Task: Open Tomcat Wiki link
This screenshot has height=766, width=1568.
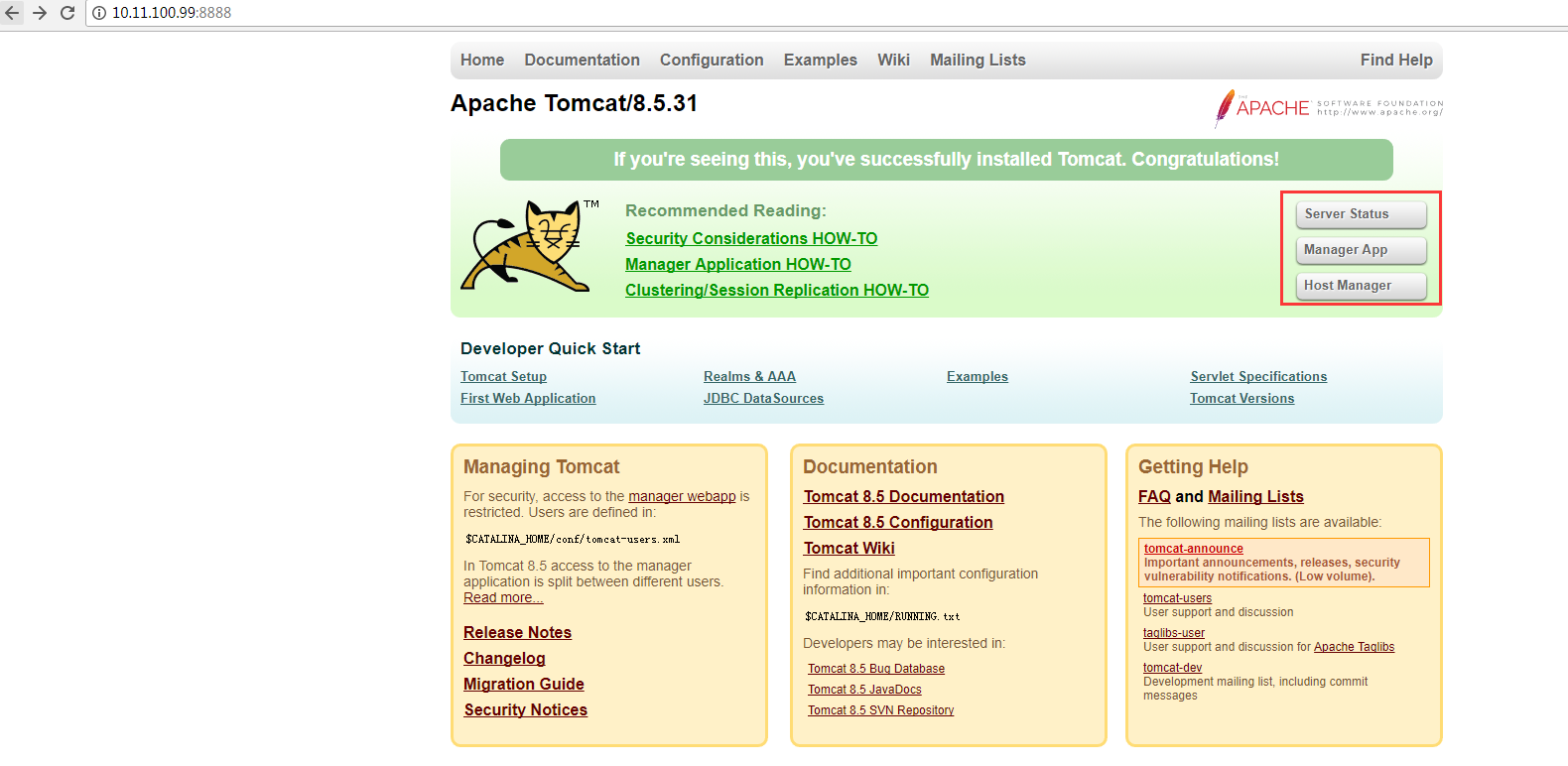Action: tap(849, 548)
